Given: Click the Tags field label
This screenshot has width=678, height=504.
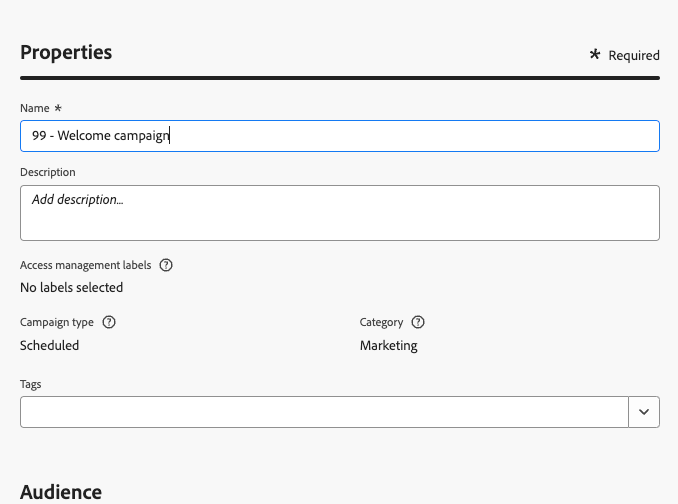Looking at the screenshot, I should (x=30, y=383).
